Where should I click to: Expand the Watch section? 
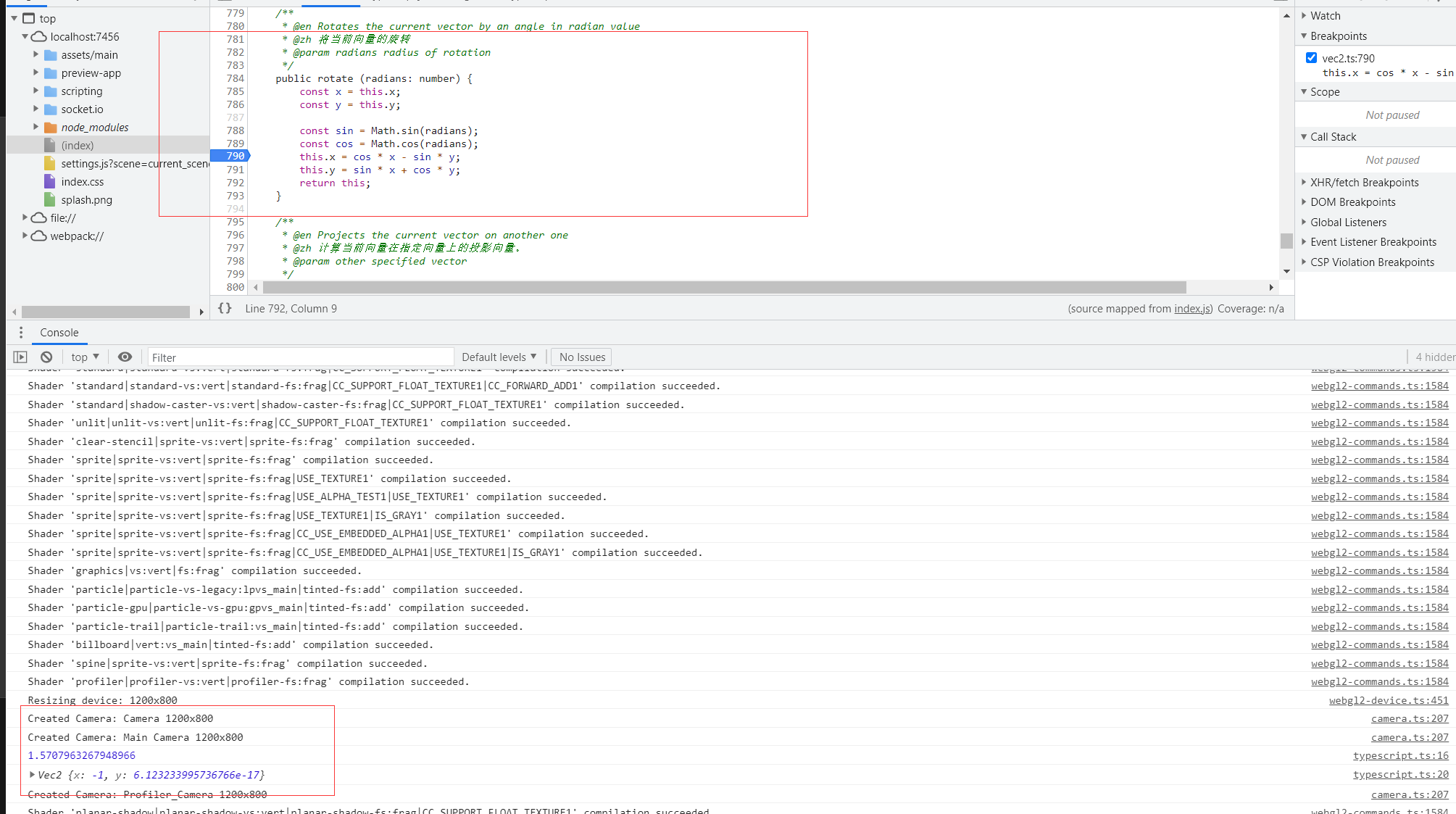coord(1325,16)
